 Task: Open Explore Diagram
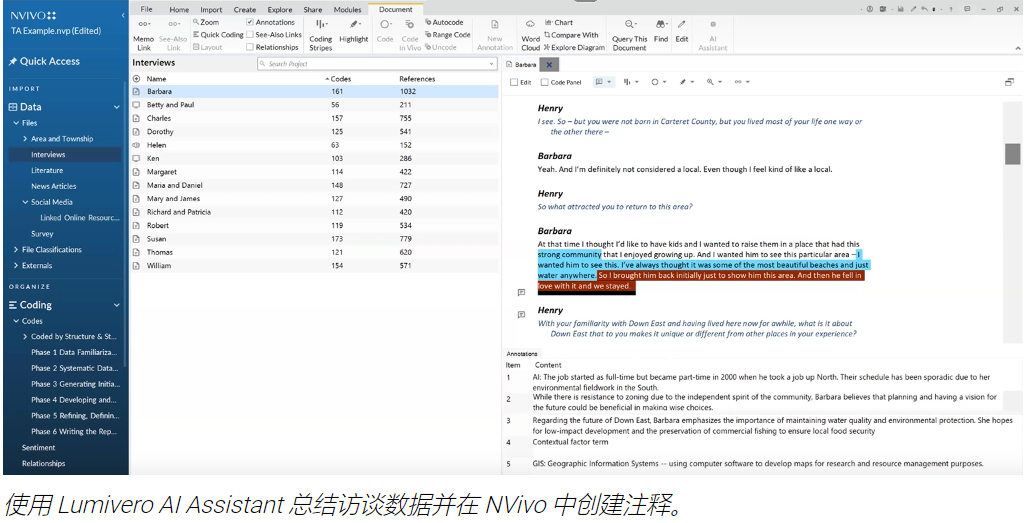pos(574,47)
